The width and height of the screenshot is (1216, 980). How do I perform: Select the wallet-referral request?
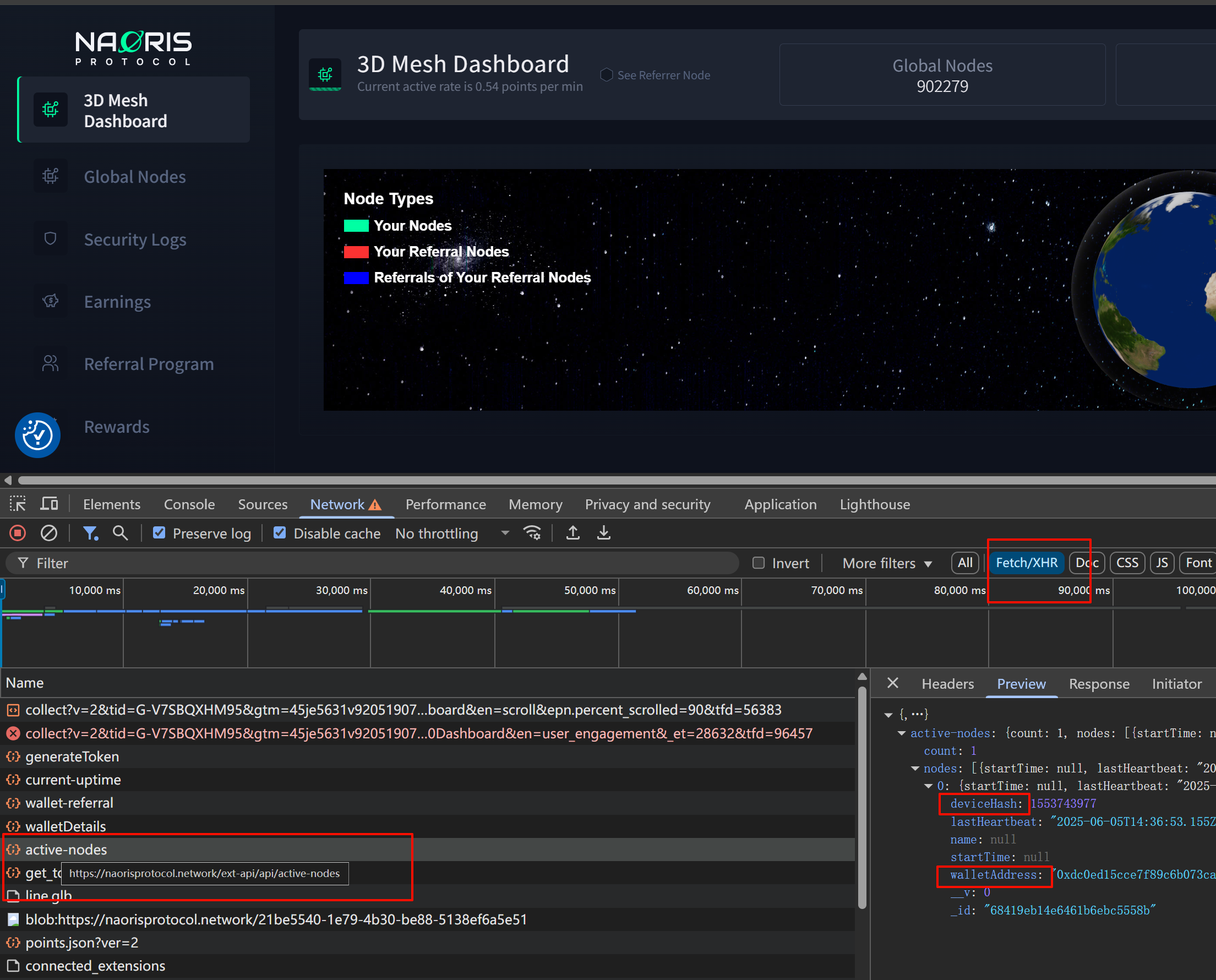point(427,803)
